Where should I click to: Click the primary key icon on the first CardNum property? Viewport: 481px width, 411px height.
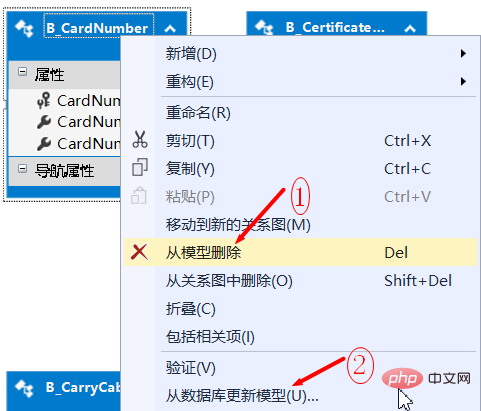tap(44, 101)
